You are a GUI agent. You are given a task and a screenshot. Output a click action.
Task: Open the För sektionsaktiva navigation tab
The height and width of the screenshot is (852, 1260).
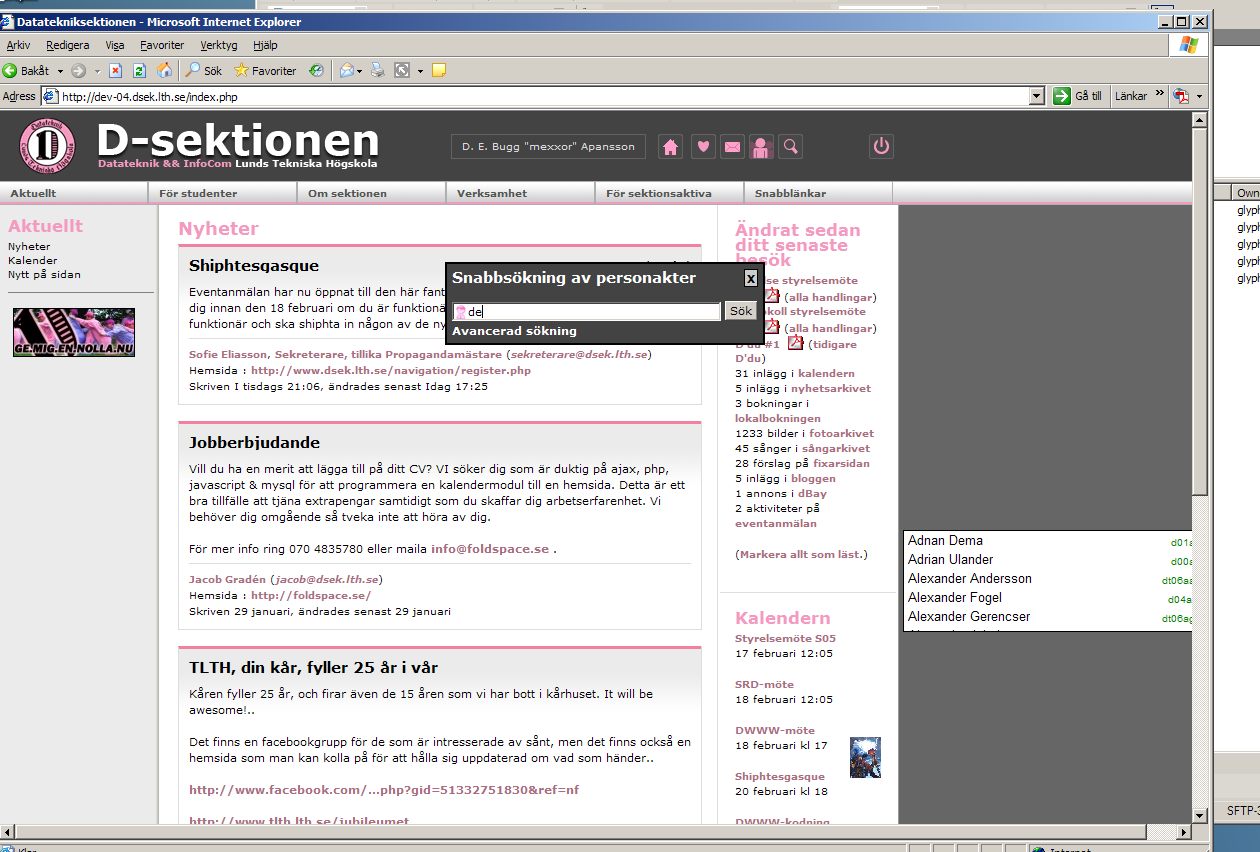pyautogui.click(x=670, y=193)
